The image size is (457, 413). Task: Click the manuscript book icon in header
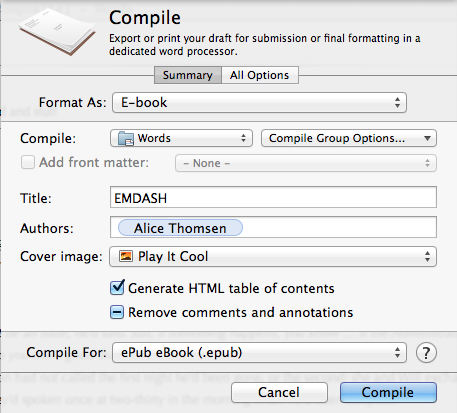click(57, 31)
